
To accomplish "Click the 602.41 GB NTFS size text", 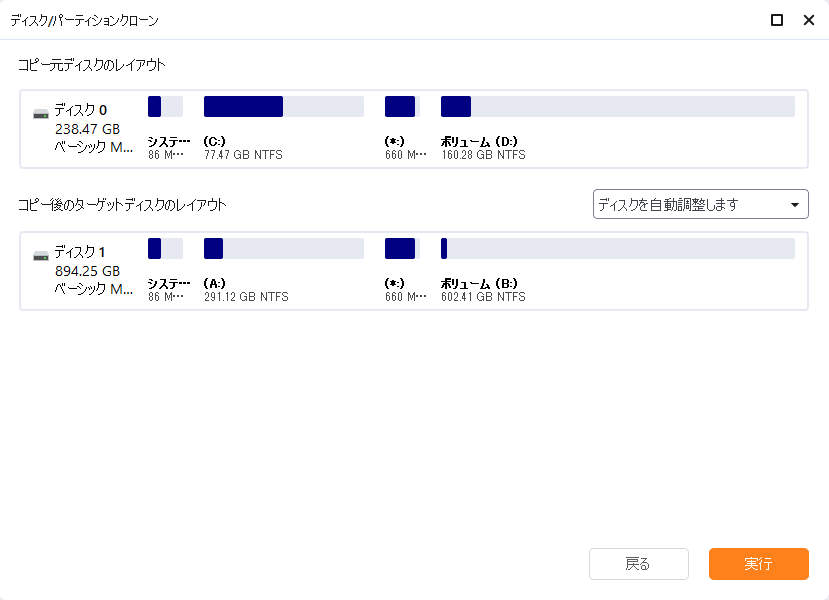I will [483, 297].
